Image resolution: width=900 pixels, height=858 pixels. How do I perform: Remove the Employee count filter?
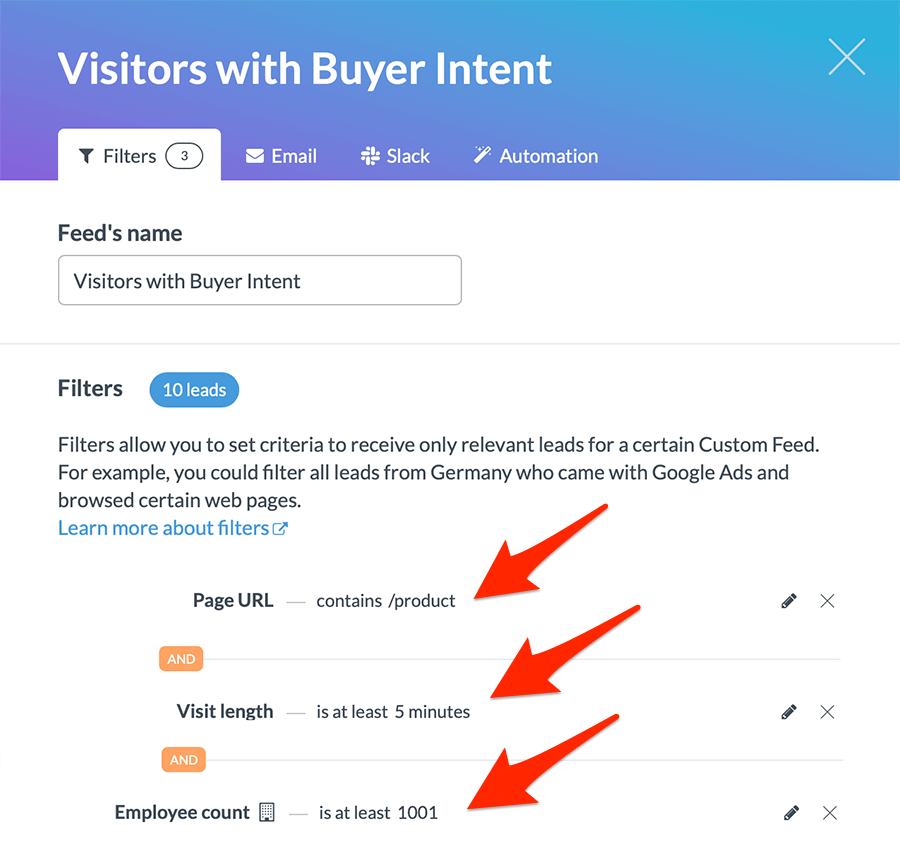(829, 813)
